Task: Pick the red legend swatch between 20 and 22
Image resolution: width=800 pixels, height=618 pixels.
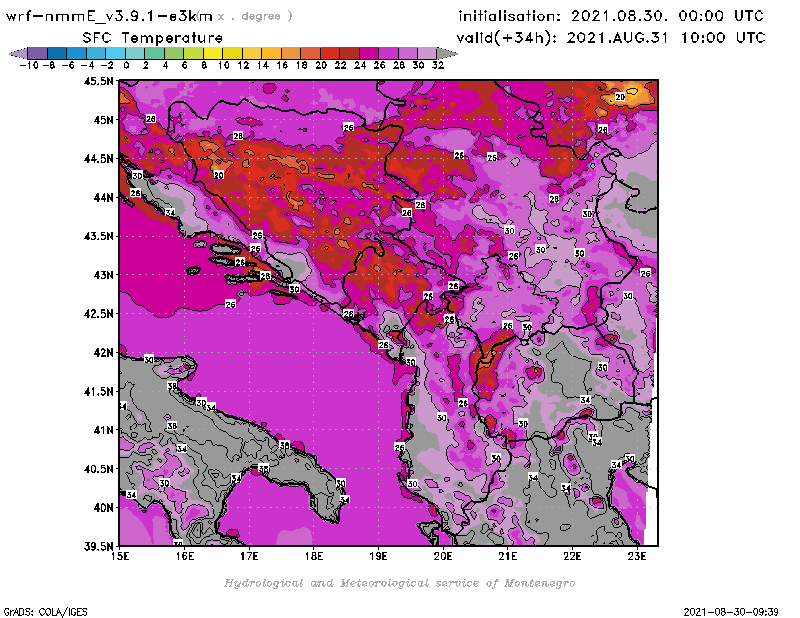Action: [330, 53]
